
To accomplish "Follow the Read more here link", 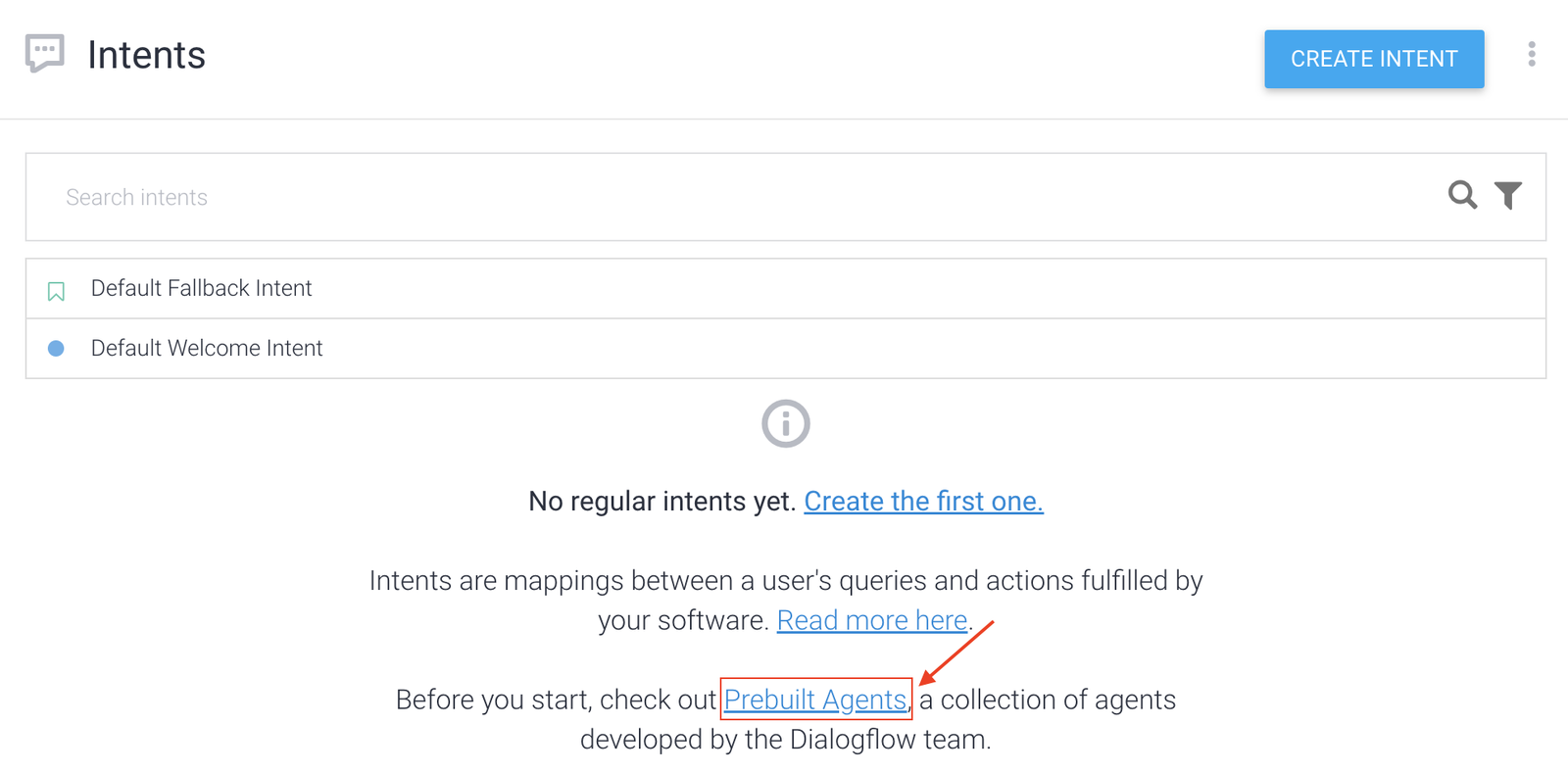I will [871, 619].
